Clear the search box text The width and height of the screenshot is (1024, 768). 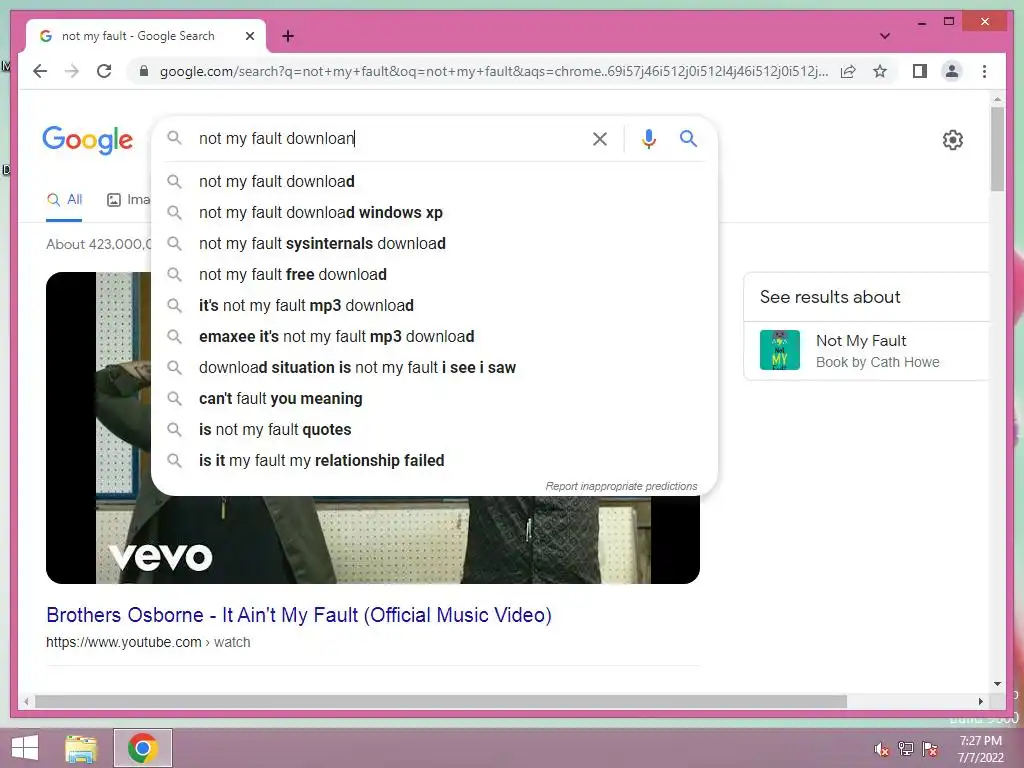(x=600, y=138)
